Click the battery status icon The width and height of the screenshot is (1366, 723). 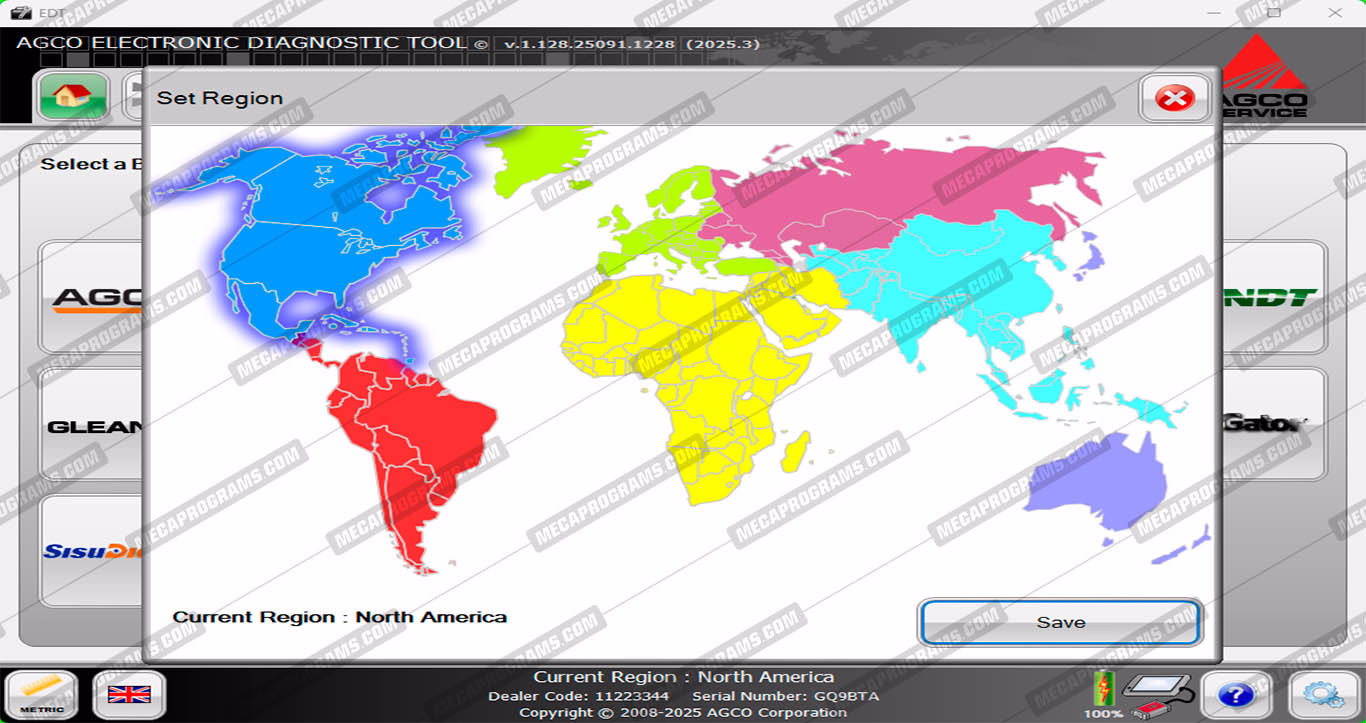[x=1103, y=690]
